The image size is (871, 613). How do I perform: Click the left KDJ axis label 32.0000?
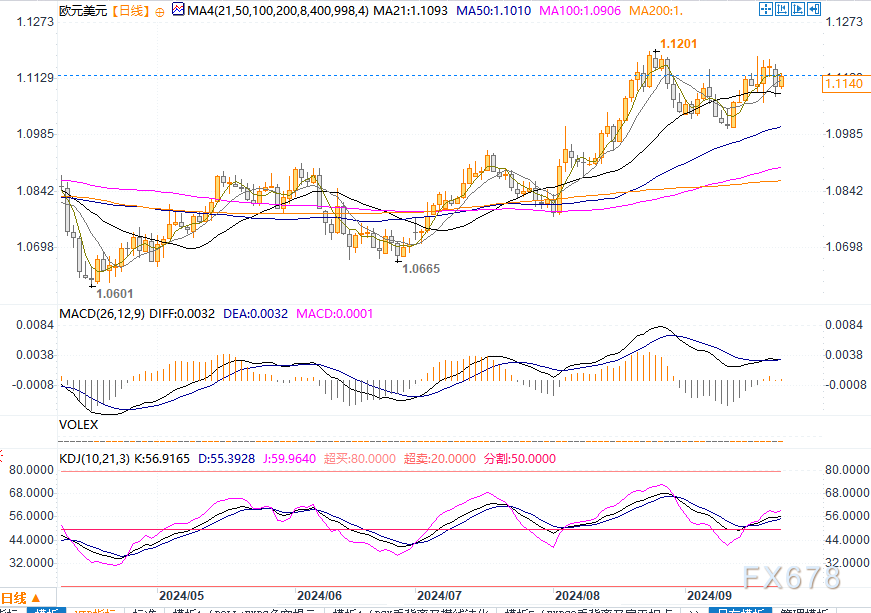tap(31, 563)
